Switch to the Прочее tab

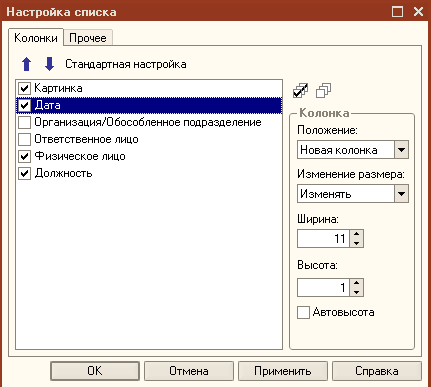(x=88, y=38)
